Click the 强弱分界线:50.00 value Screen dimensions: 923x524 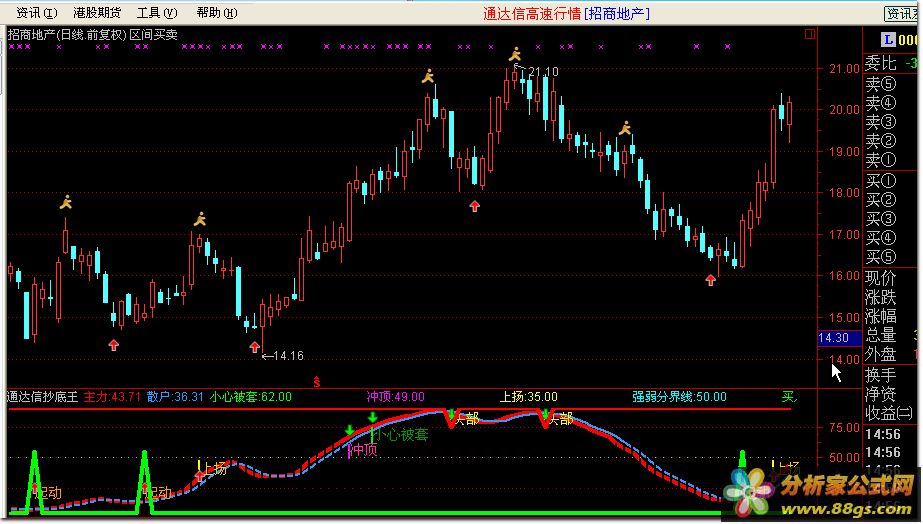tap(679, 397)
